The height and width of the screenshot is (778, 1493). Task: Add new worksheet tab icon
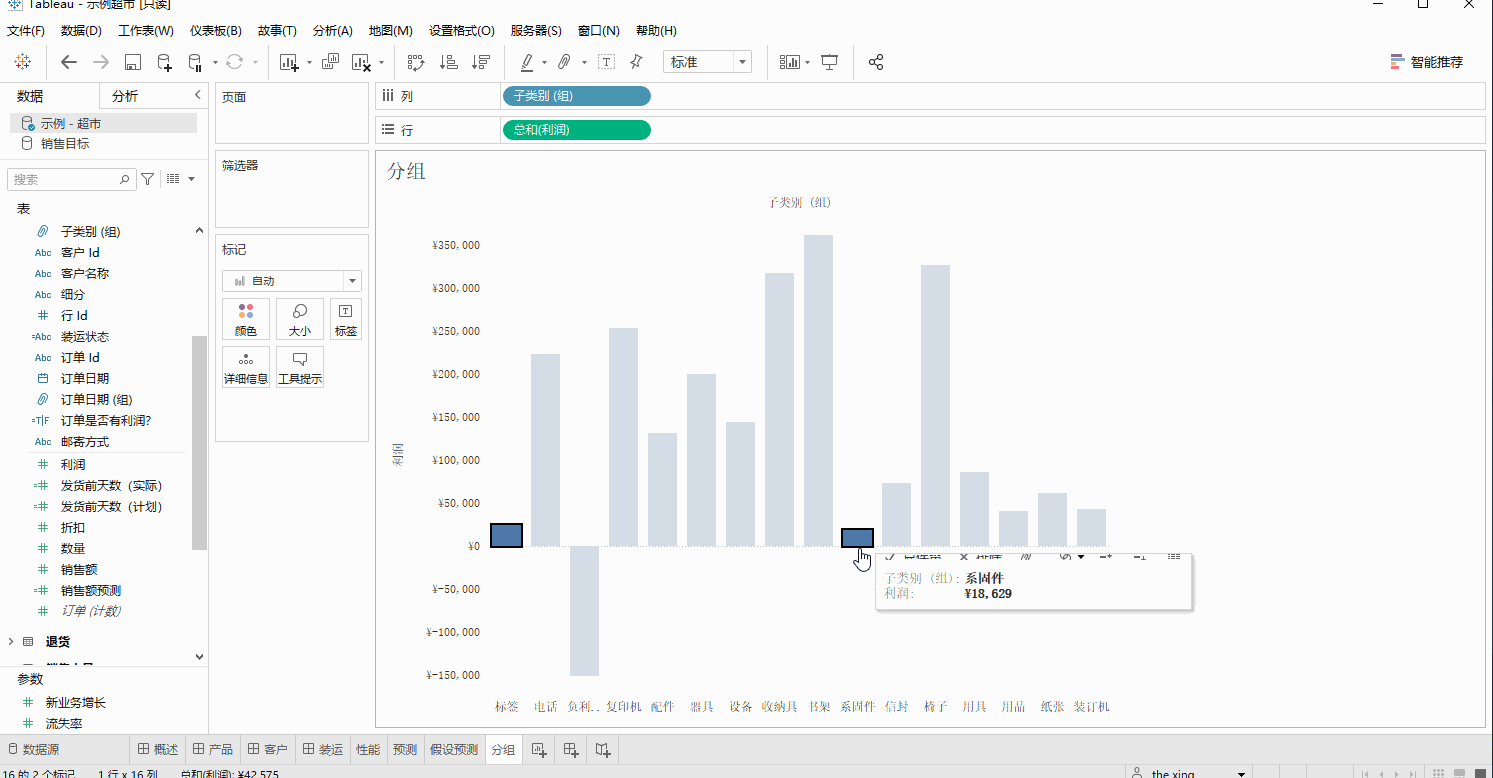539,749
